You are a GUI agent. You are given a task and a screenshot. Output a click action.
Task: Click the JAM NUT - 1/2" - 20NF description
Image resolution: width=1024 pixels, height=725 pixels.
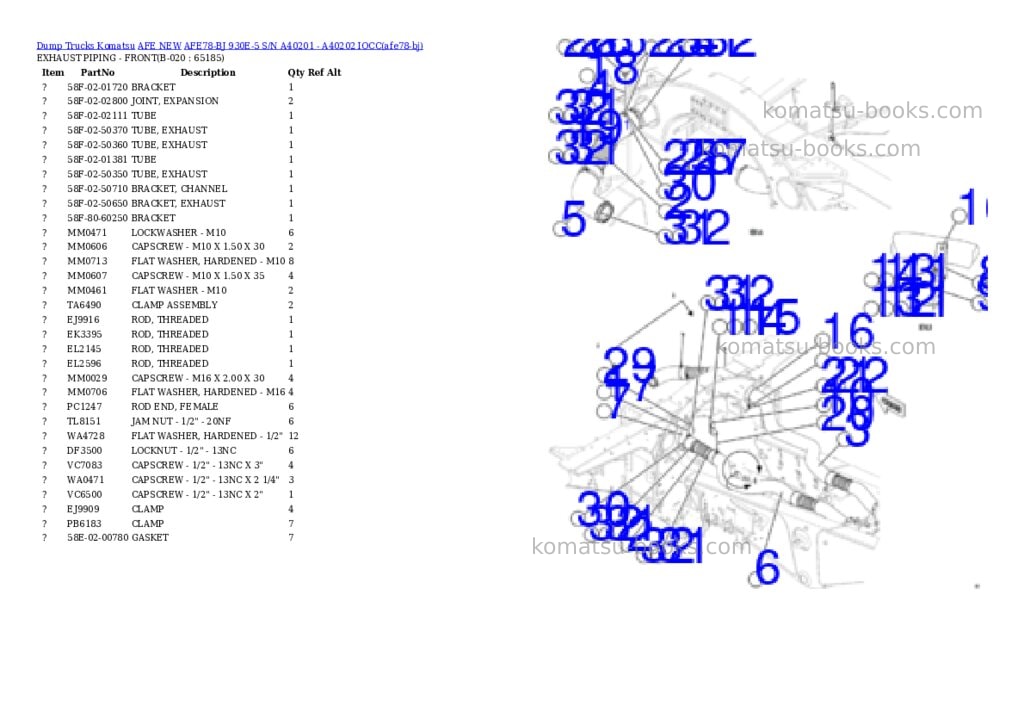coord(181,422)
